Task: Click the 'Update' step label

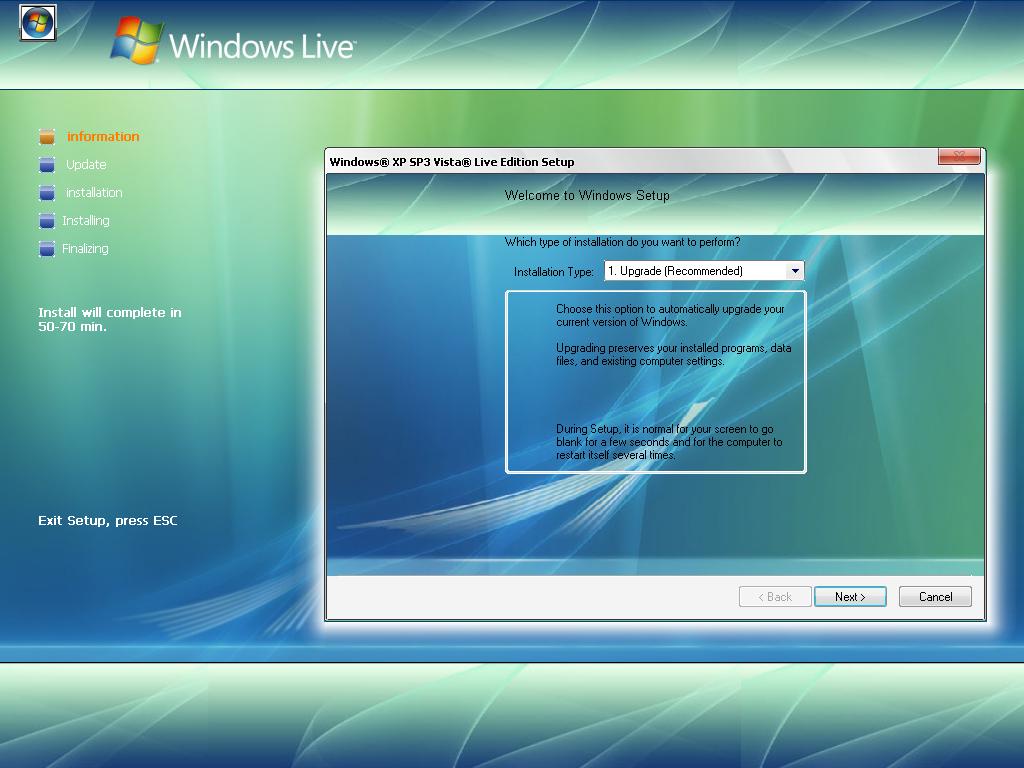Action: [x=86, y=165]
